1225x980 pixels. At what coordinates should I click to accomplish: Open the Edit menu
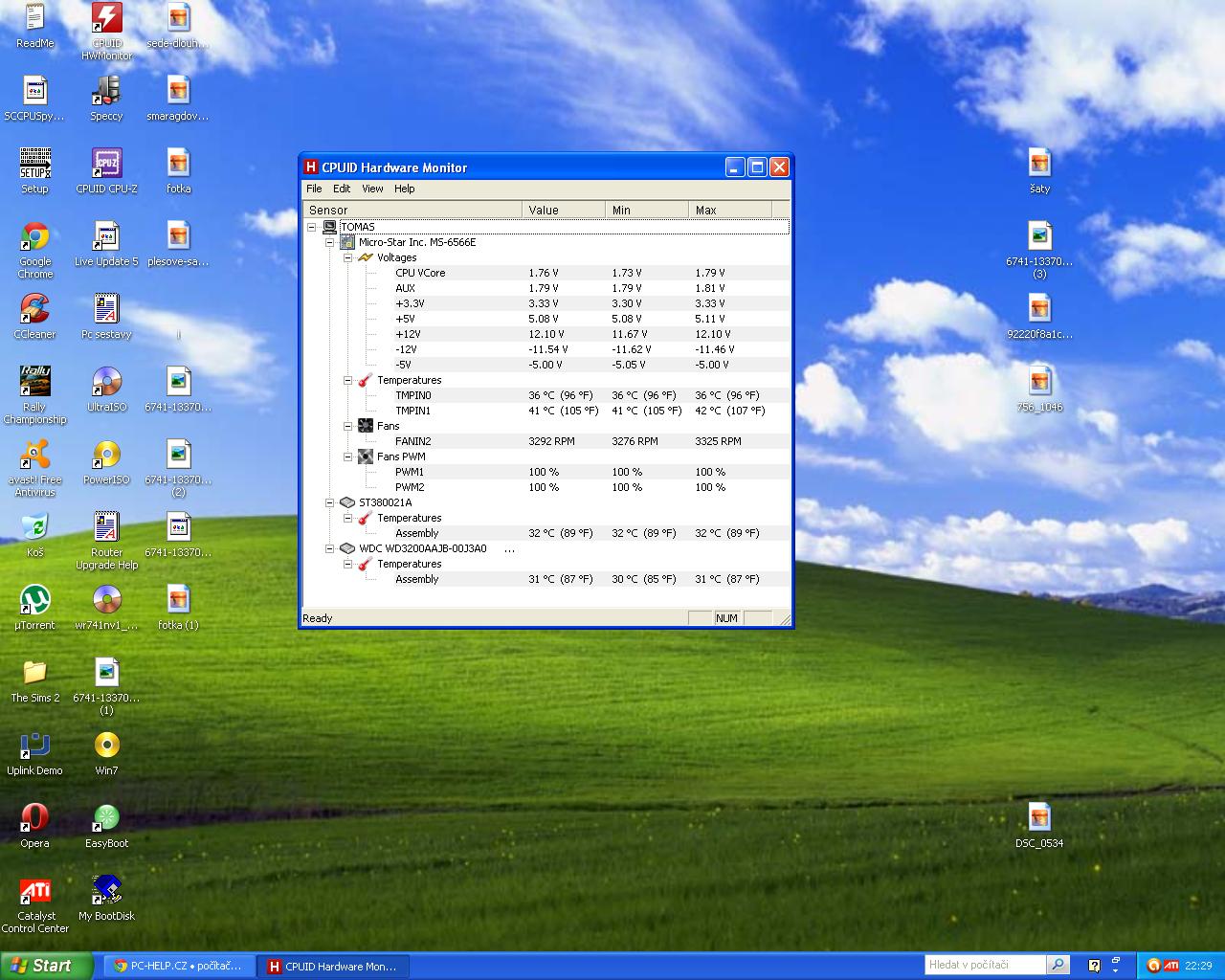[342, 189]
